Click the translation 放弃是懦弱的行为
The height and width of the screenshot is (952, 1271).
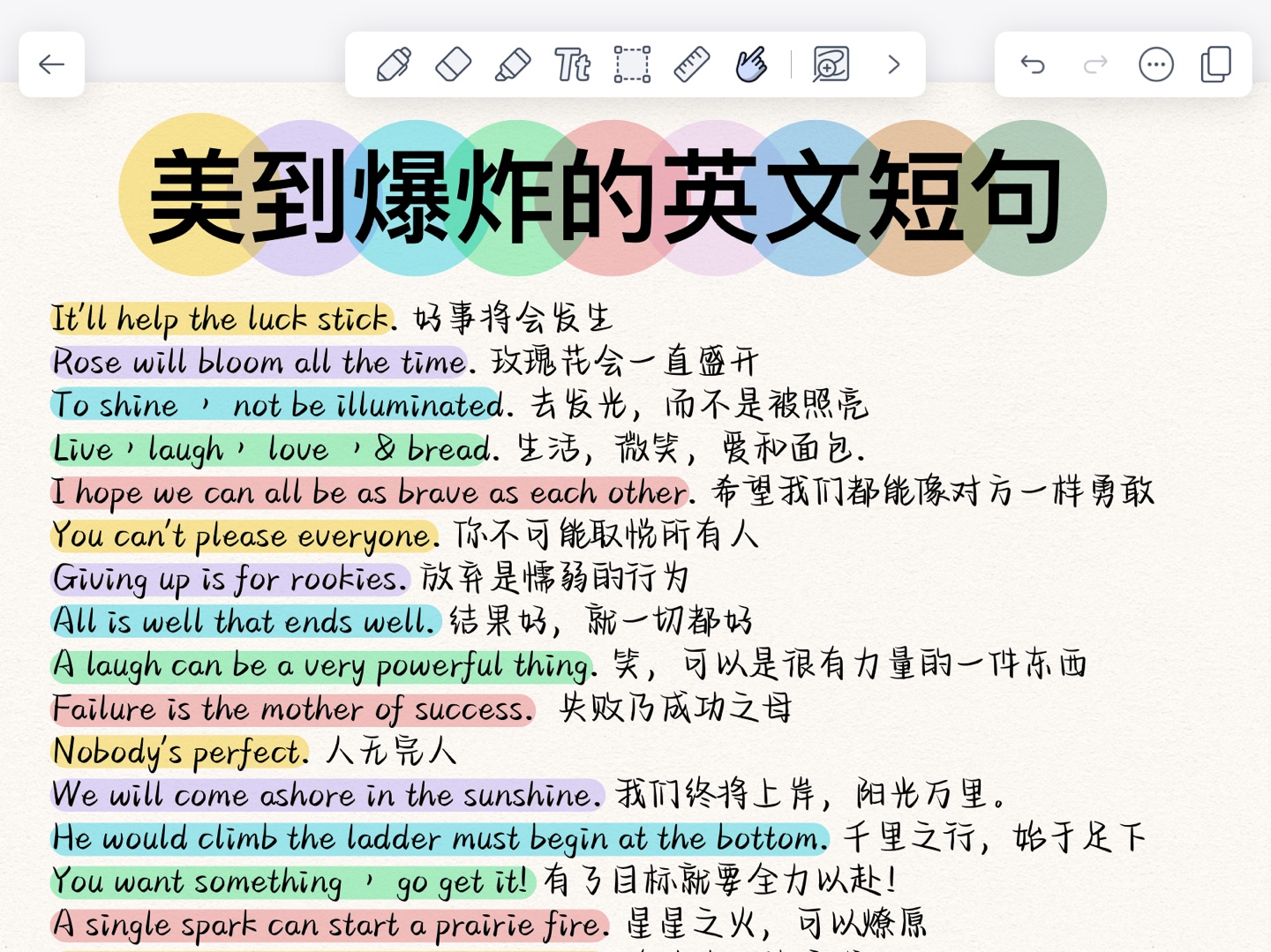click(554, 577)
